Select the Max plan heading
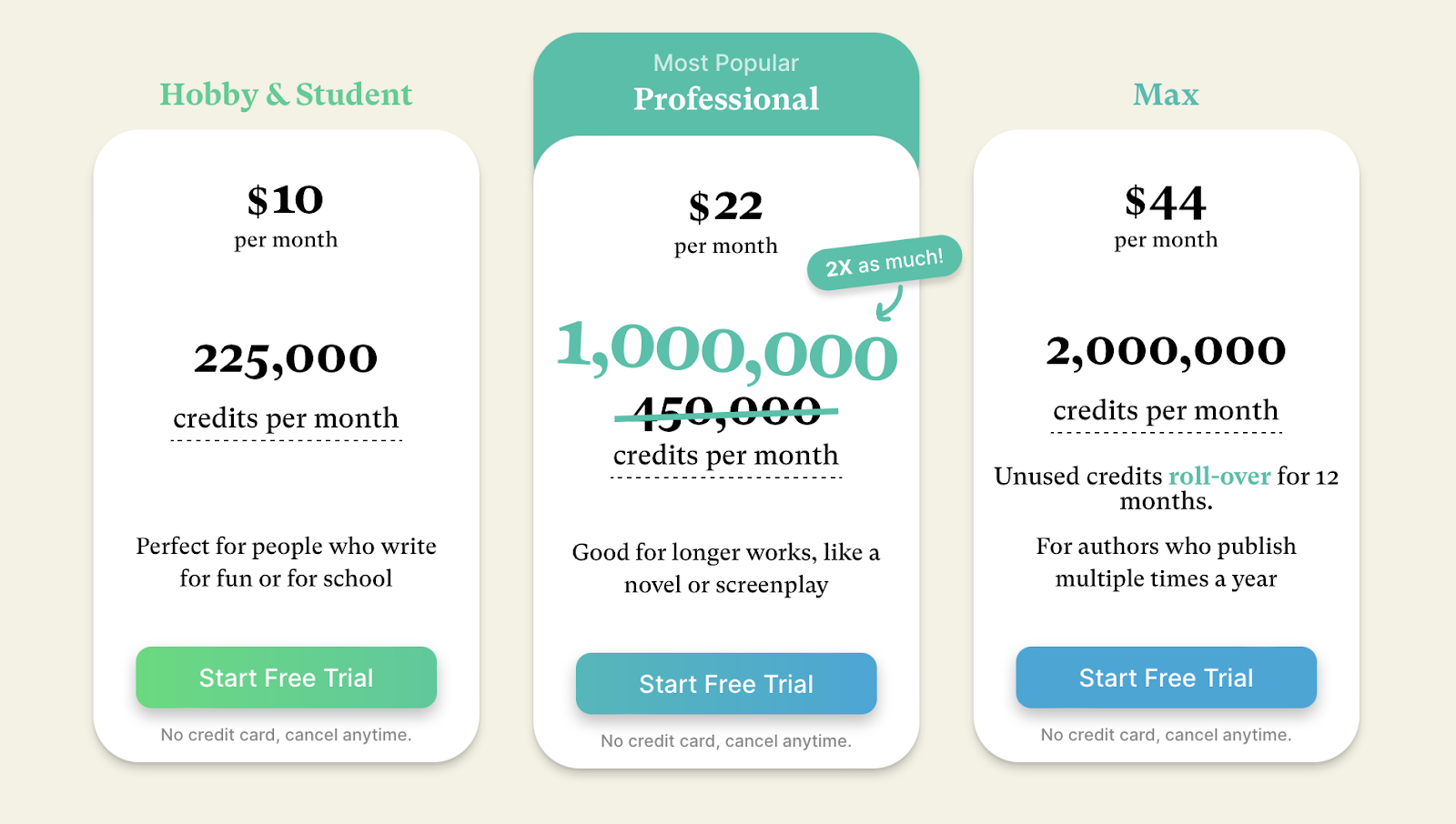The width and height of the screenshot is (1456, 824). click(x=1166, y=95)
